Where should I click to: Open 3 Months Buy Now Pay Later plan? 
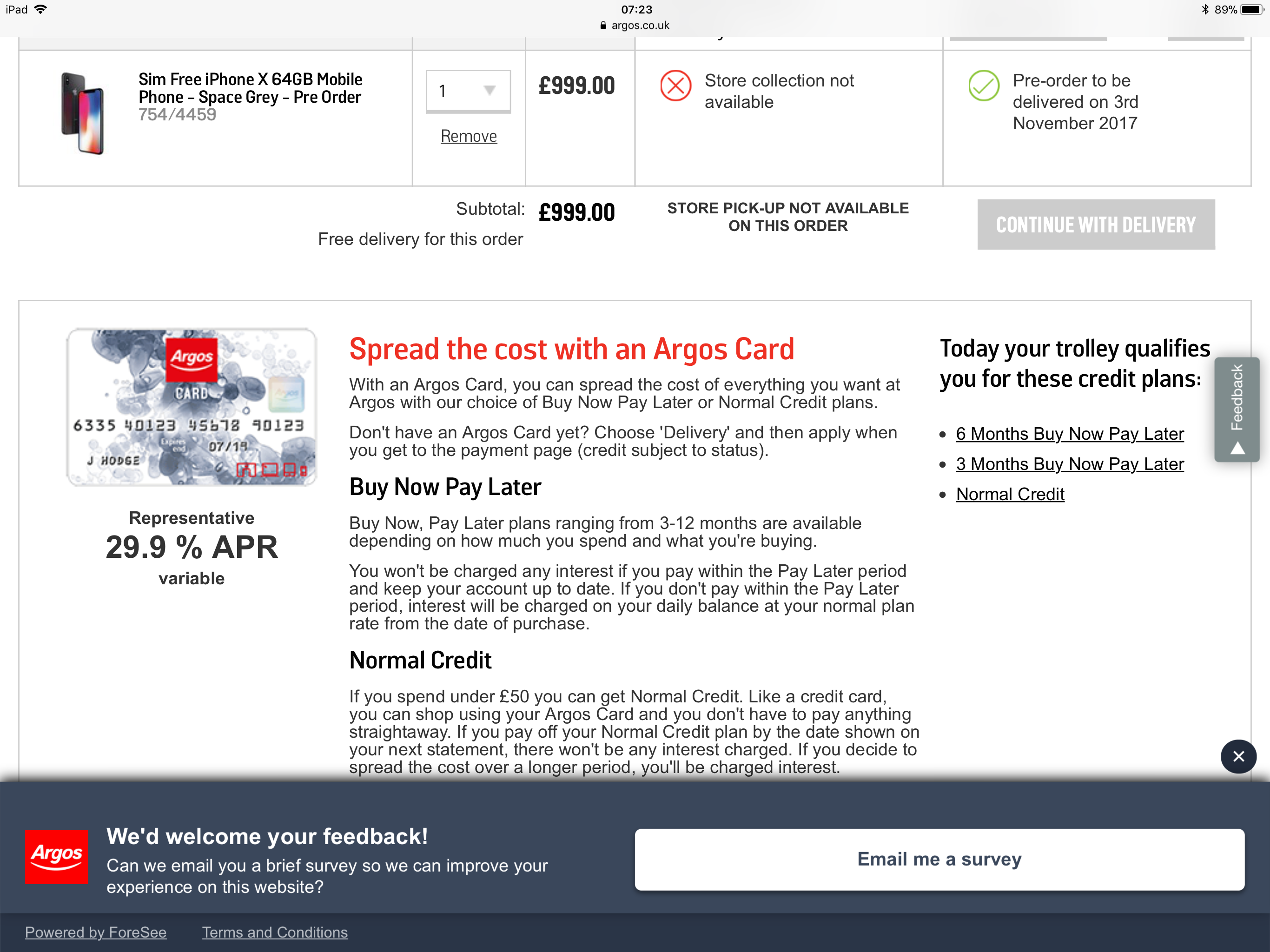(x=1070, y=464)
